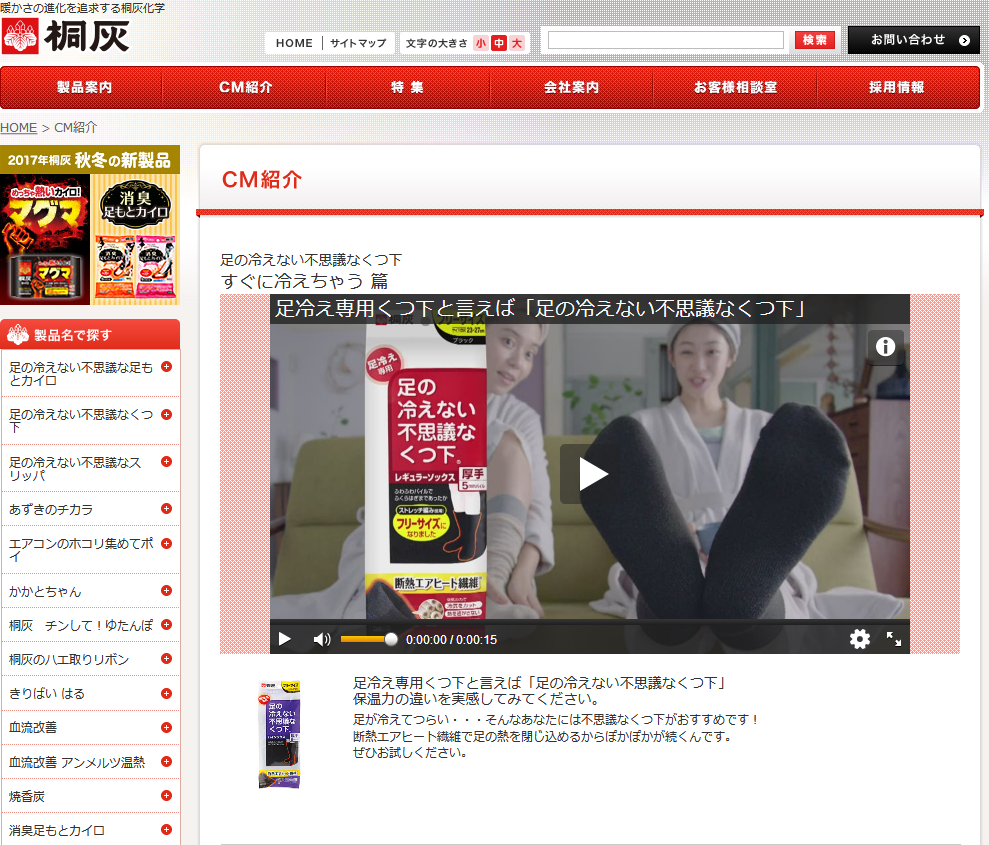Expand 足の冷えない不思議なスリッパ plus icon
Screen dimensions: 989x845
pos(167,462)
